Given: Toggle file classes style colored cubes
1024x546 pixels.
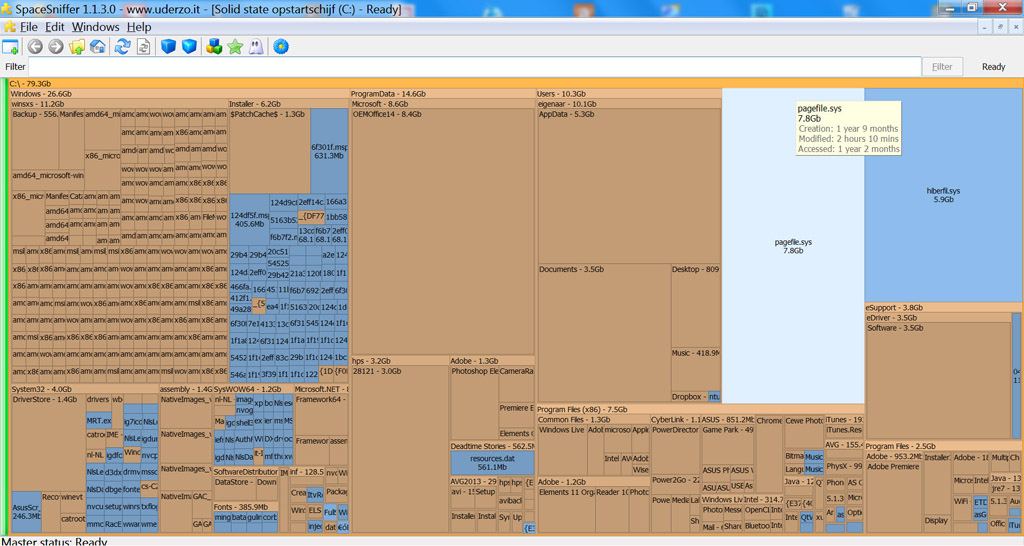Looking at the screenshot, I should pos(214,47).
